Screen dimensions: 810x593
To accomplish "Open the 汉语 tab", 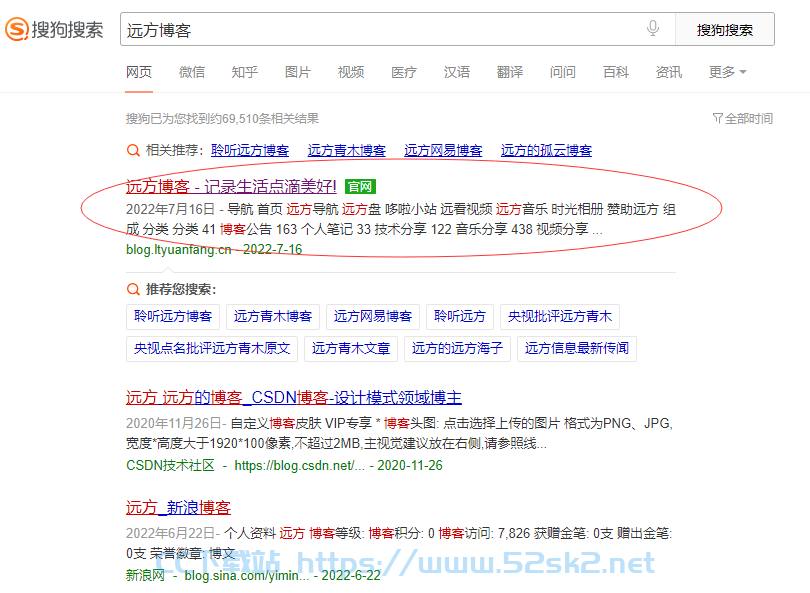I will point(457,72).
